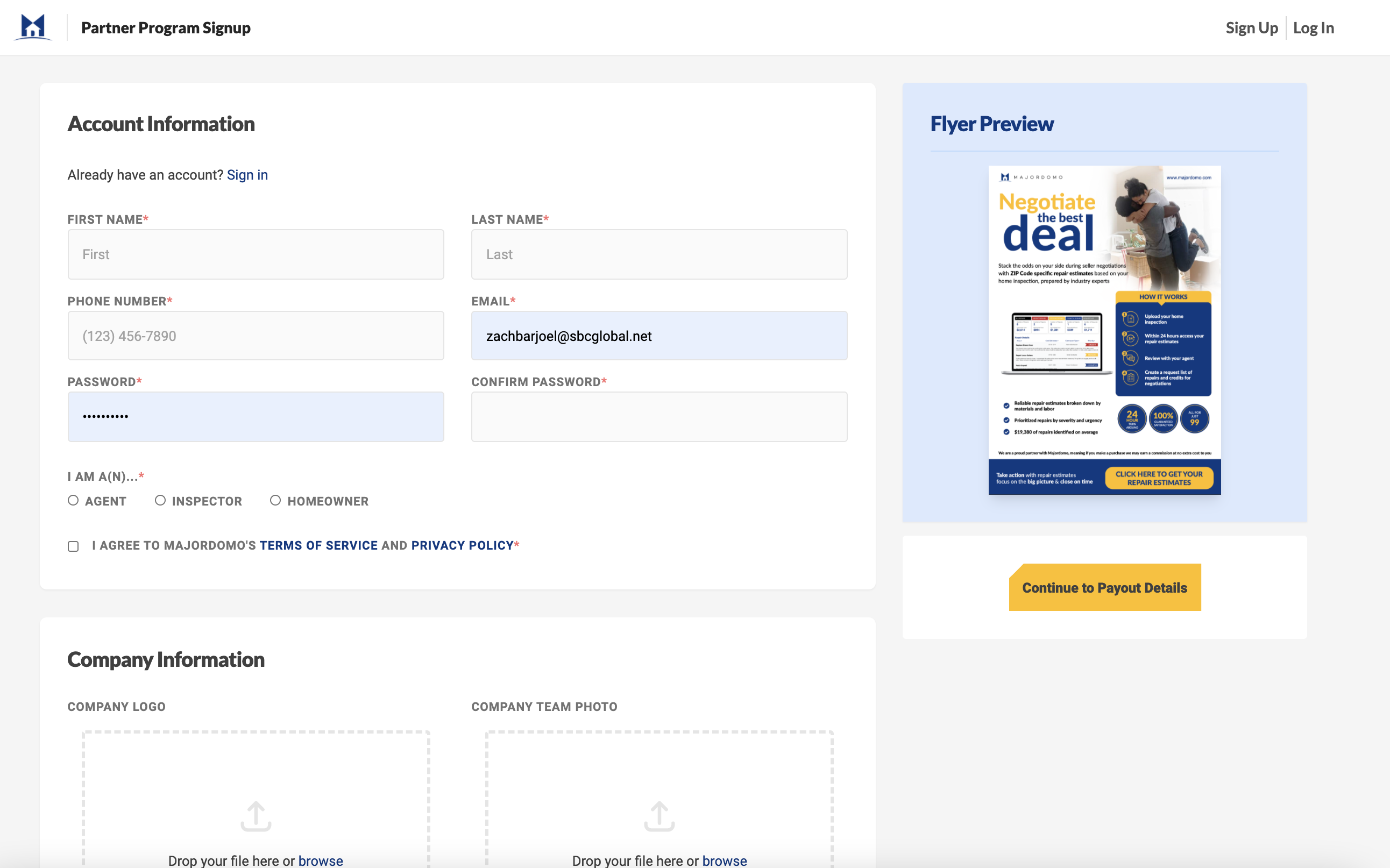Select the Inspector radio button
Viewport: 1390px width, 868px height.
click(x=160, y=501)
